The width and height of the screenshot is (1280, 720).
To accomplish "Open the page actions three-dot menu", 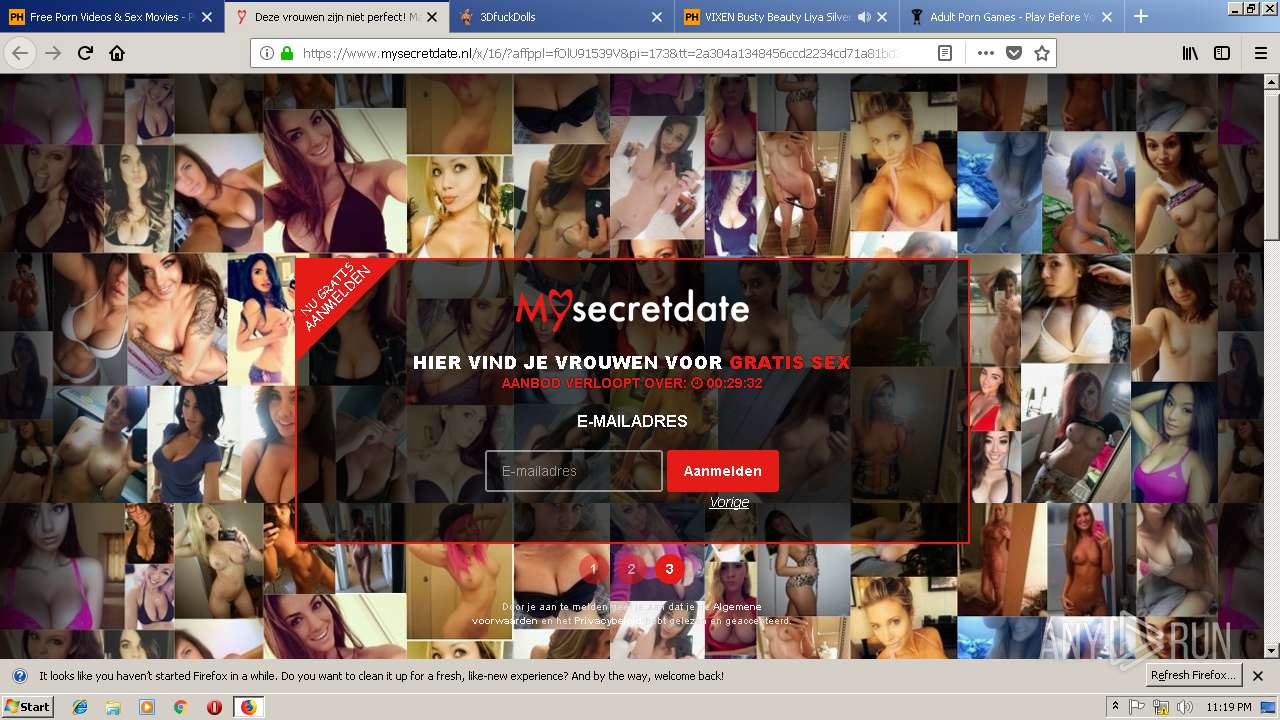I will [x=985, y=53].
